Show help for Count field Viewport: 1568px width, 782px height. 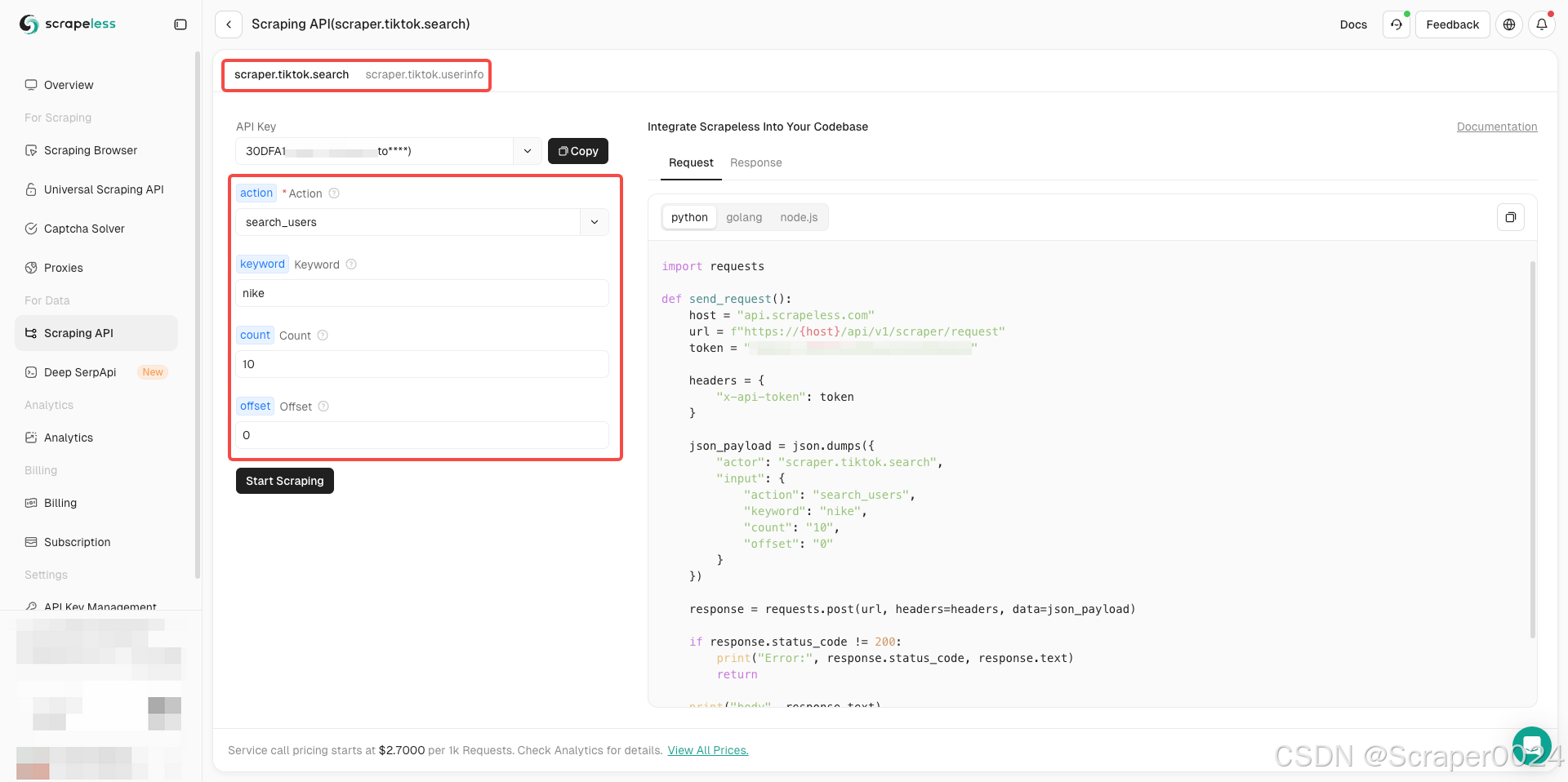323,335
